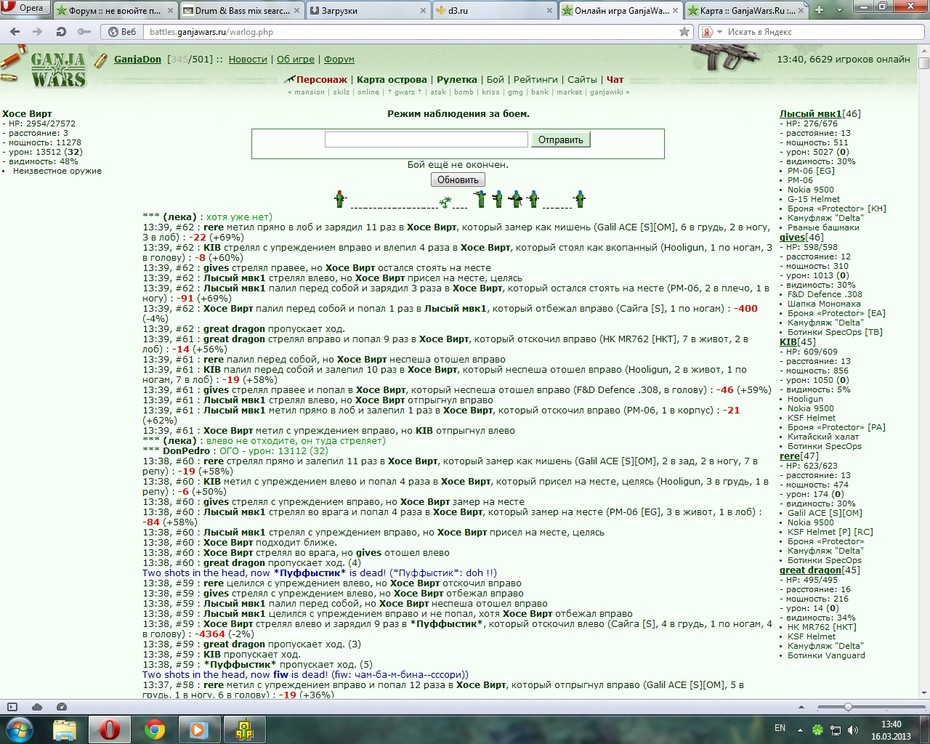Close the Форум tab
The width and height of the screenshot is (930, 744).
pos(170,11)
